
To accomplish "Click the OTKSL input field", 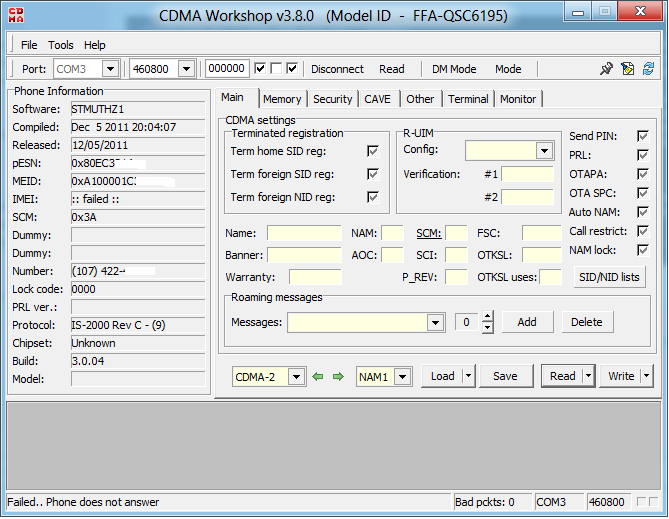I will pos(541,255).
